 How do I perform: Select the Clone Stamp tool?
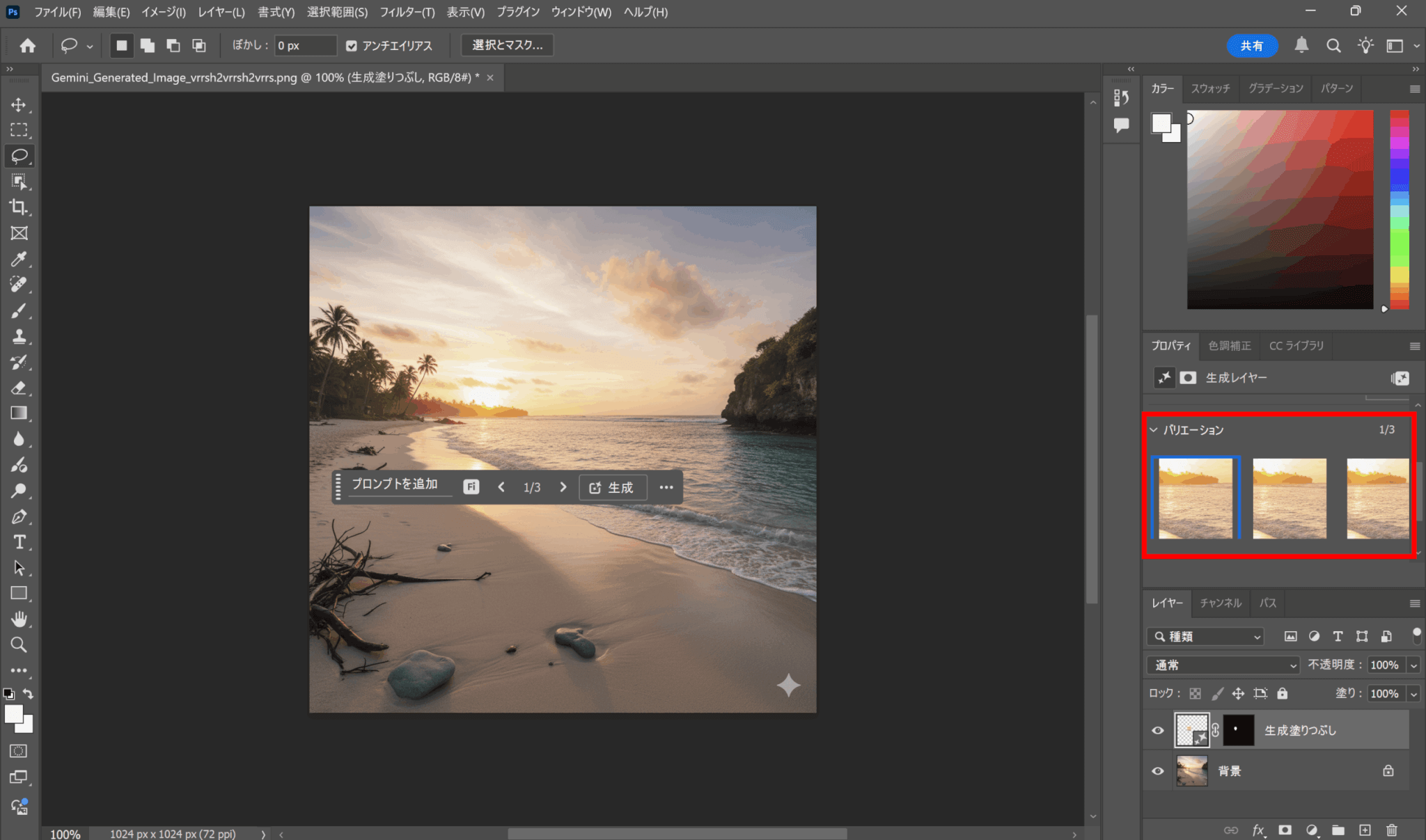19,337
